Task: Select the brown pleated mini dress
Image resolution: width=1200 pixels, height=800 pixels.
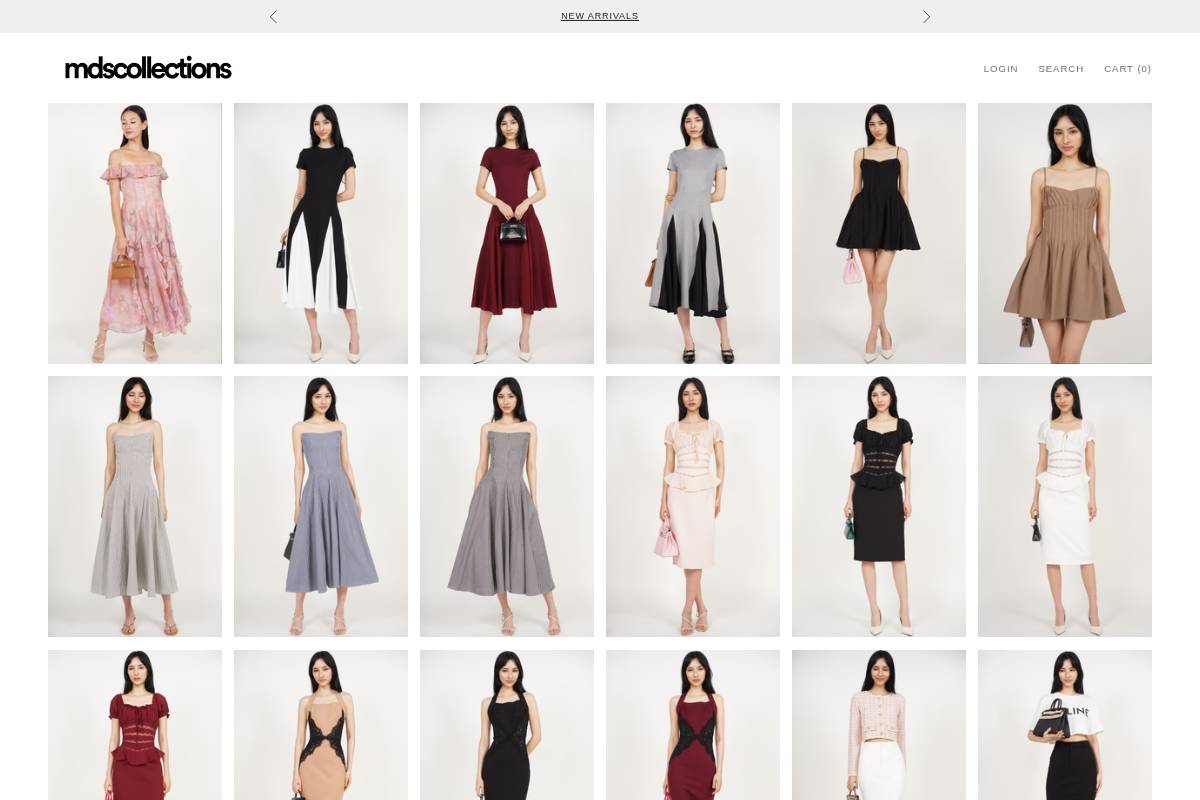Action: (x=1065, y=233)
